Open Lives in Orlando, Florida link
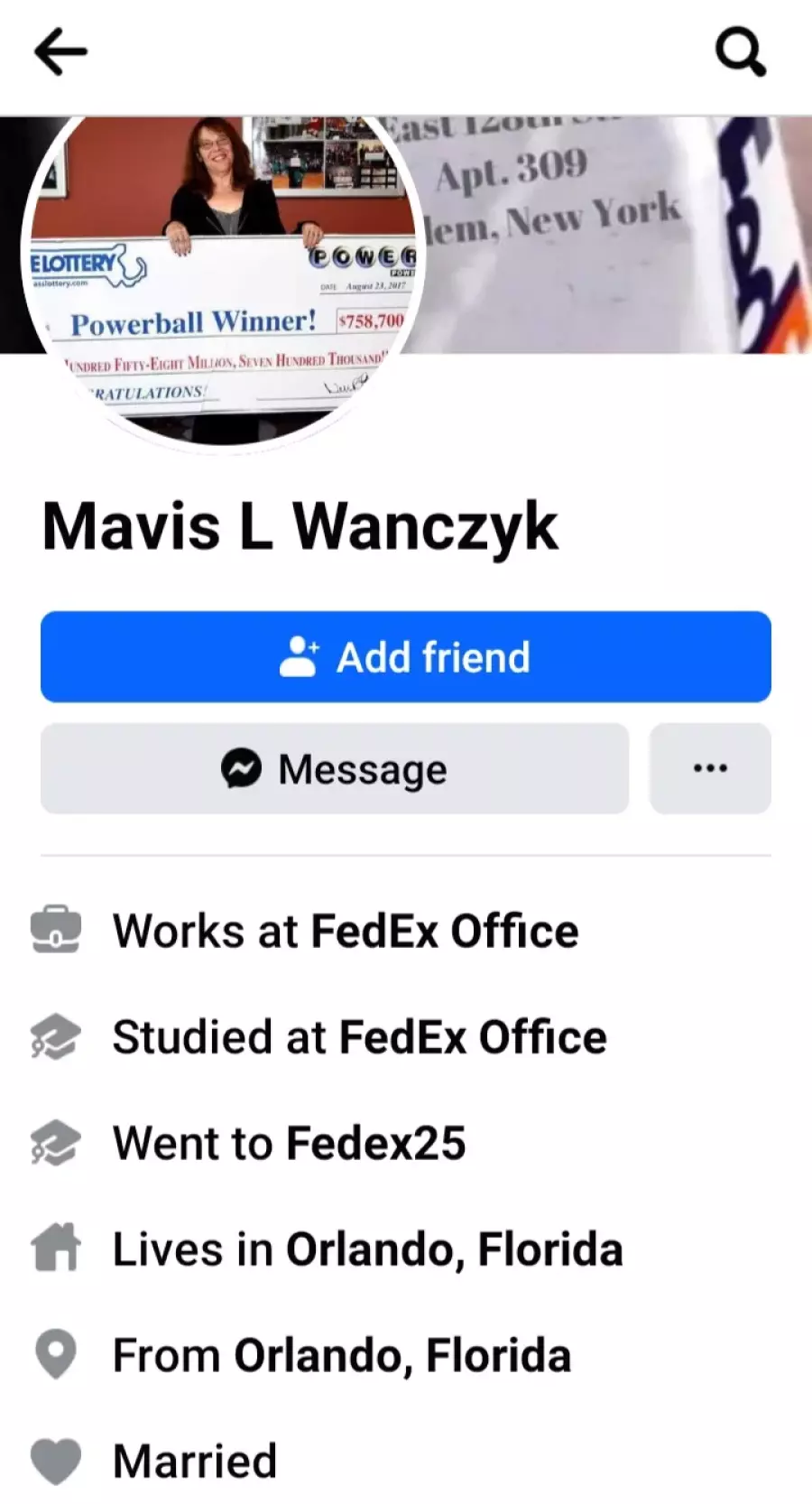This screenshot has width=812, height=1504. pyautogui.click(x=367, y=1249)
